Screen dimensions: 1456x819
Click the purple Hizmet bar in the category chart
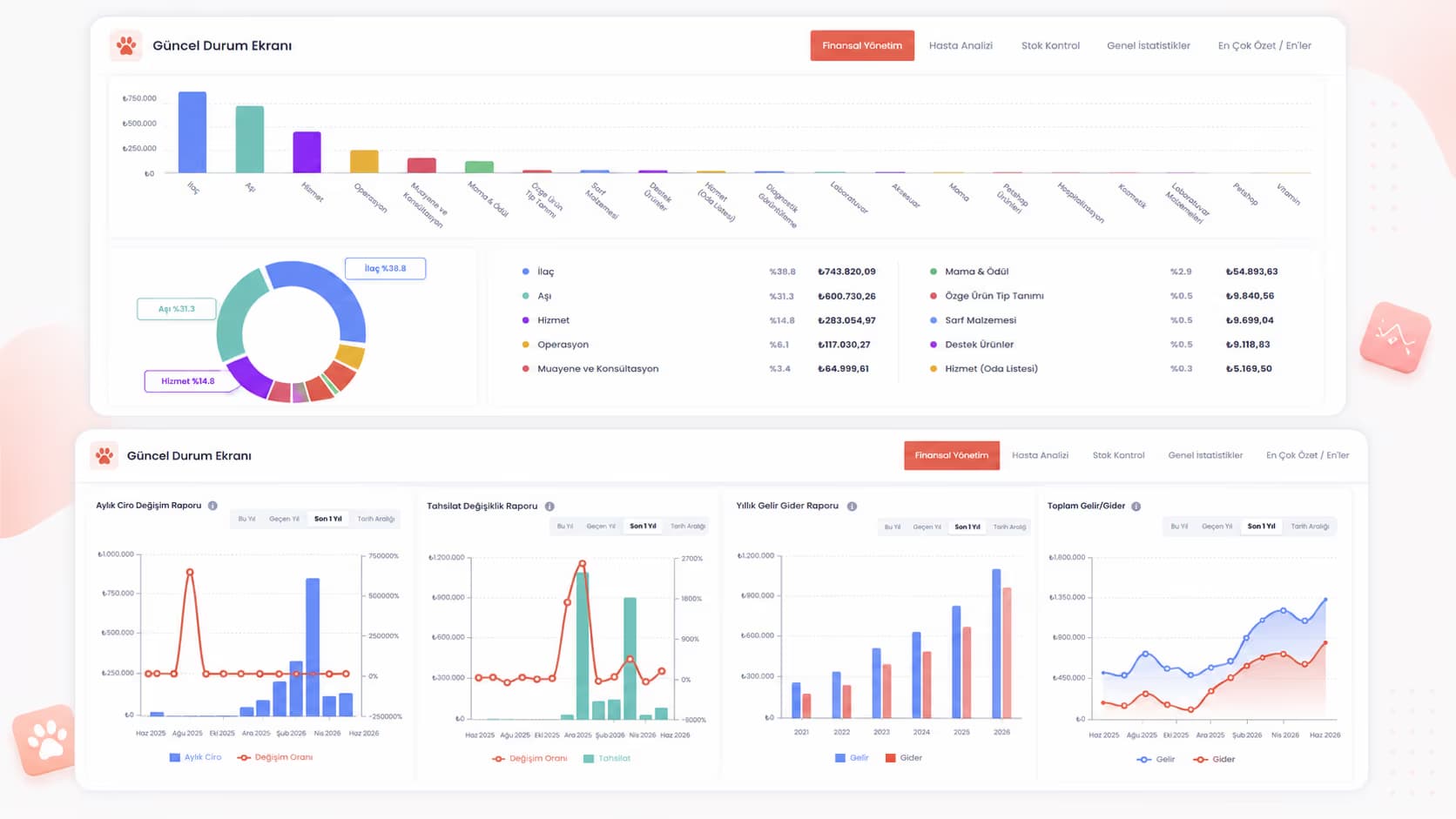pos(307,152)
